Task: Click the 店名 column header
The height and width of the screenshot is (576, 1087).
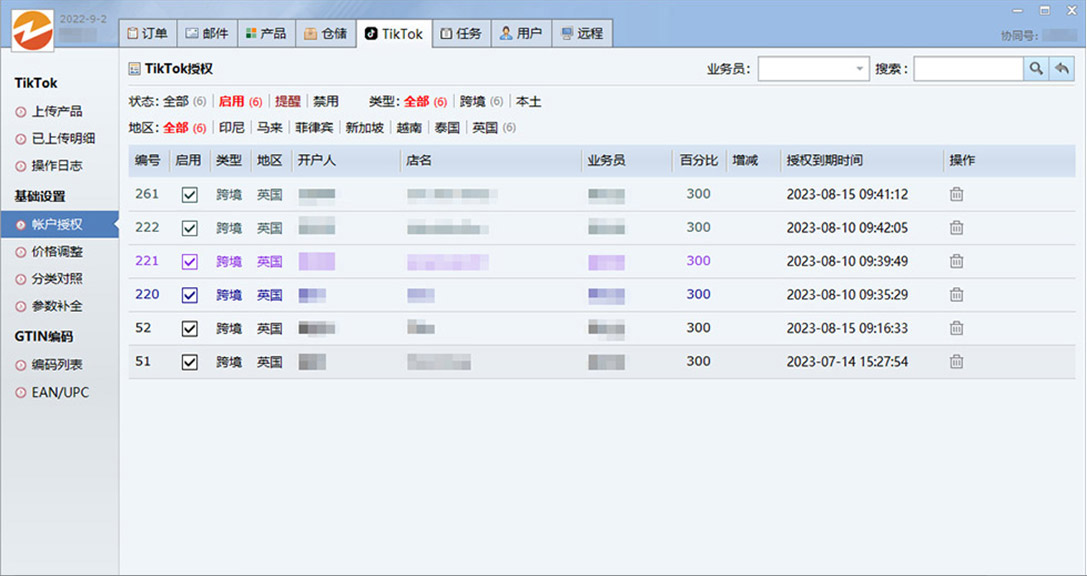Action: tap(419, 160)
